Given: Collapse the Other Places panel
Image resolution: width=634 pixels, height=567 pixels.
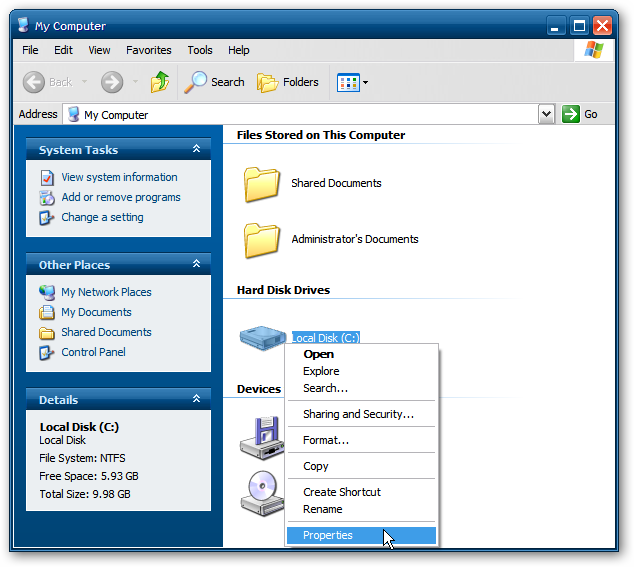Looking at the screenshot, I should (197, 264).
